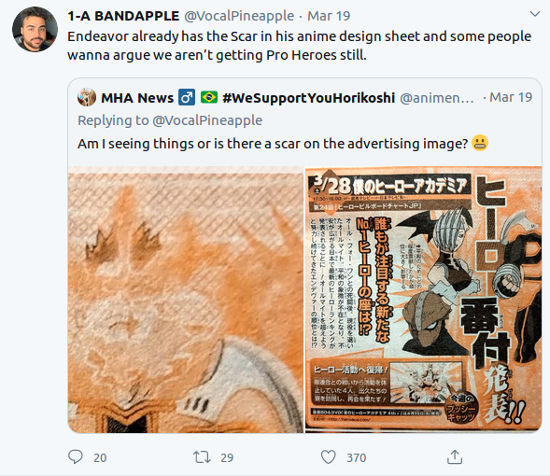
Task: Like the tweet with heart icon
Action: coord(328,457)
